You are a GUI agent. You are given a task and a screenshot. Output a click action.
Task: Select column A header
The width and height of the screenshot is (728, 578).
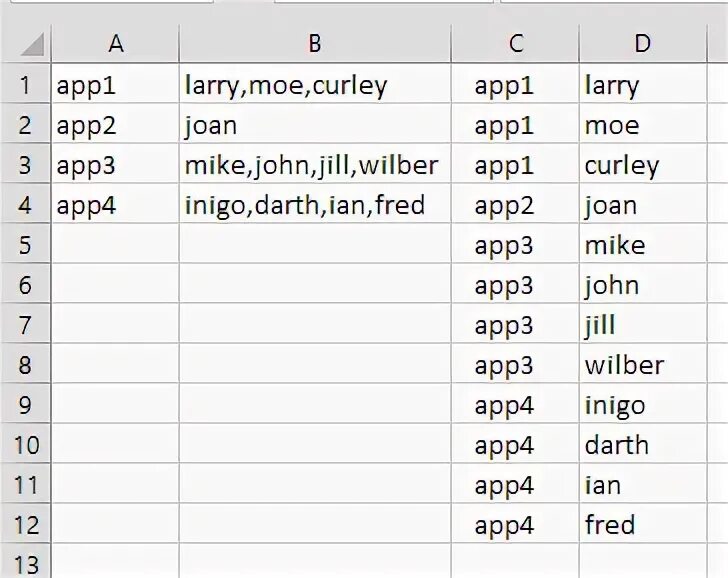(115, 43)
